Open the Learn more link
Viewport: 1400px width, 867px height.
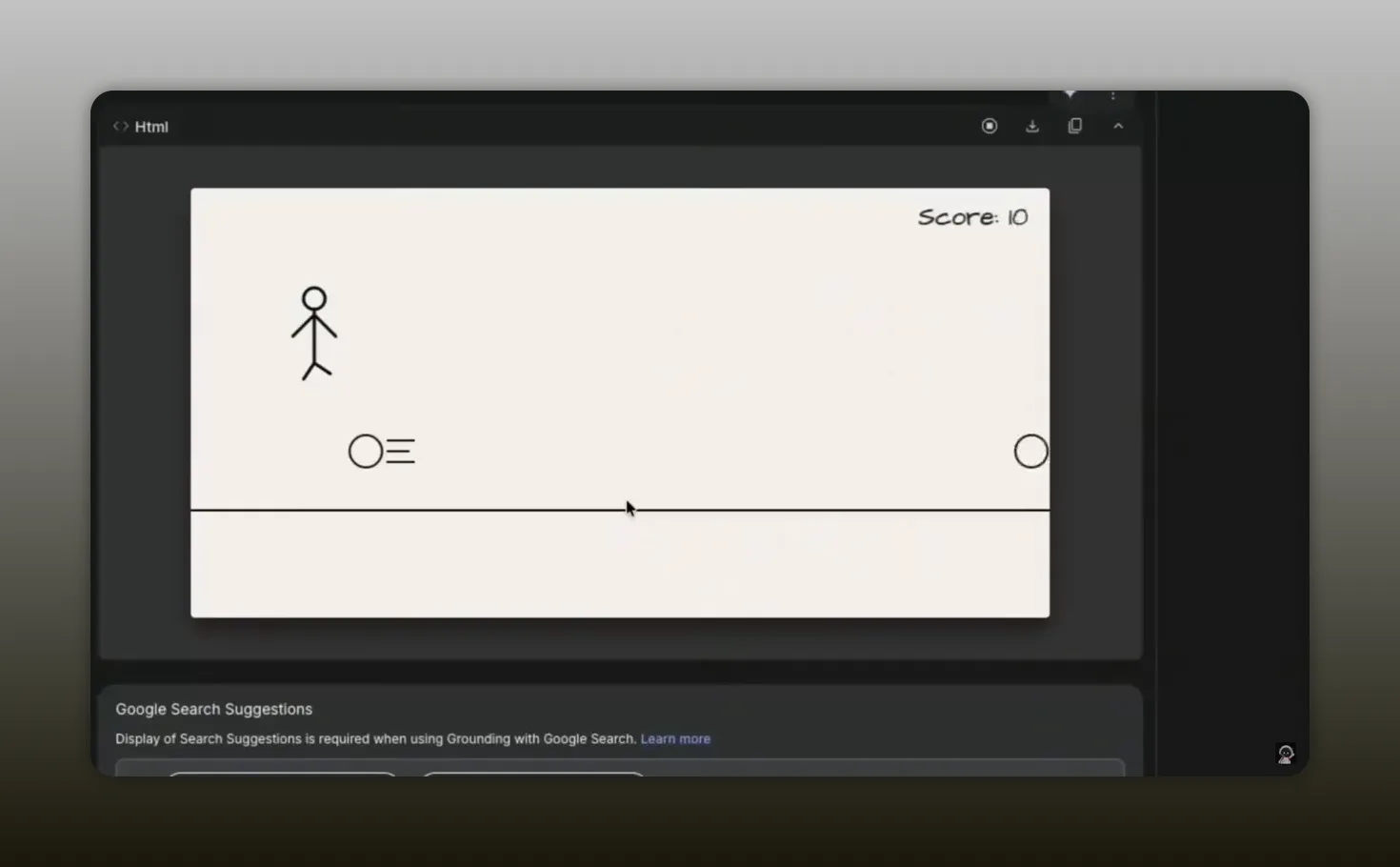click(x=675, y=738)
